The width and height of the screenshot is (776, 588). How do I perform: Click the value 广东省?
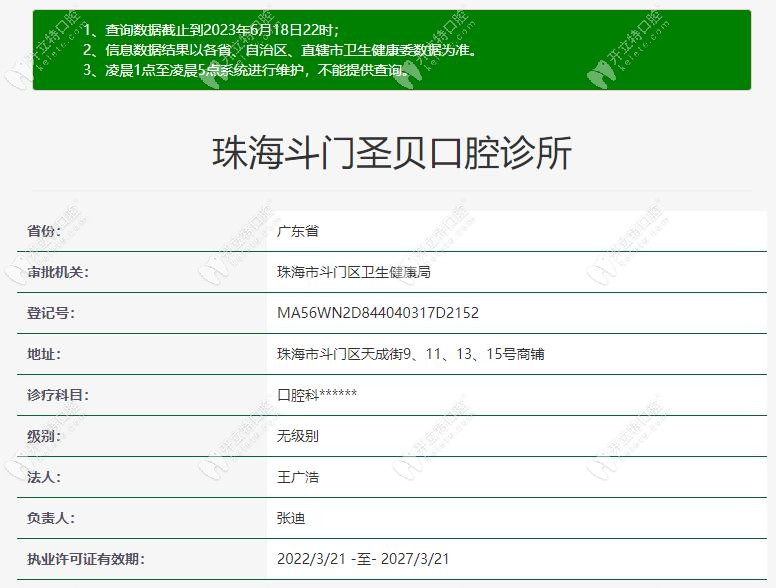pos(297,231)
